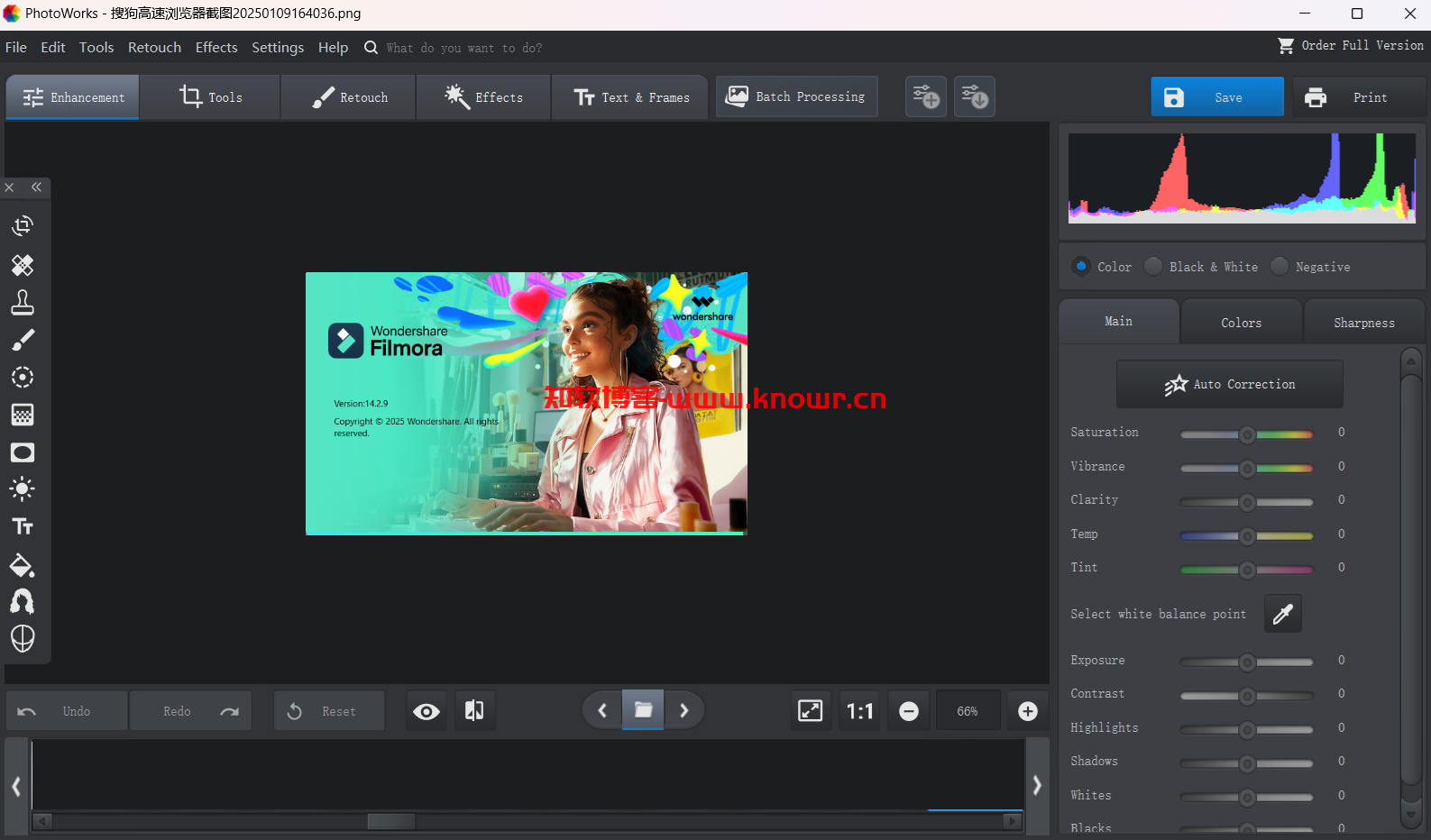
Task: Click the Save button
Action: coord(1217,96)
